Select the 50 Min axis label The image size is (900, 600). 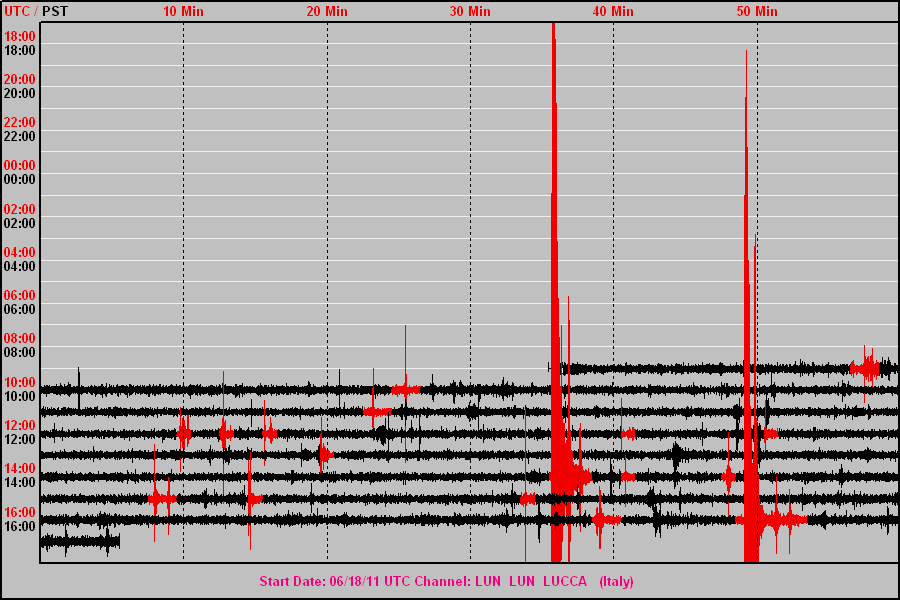757,11
